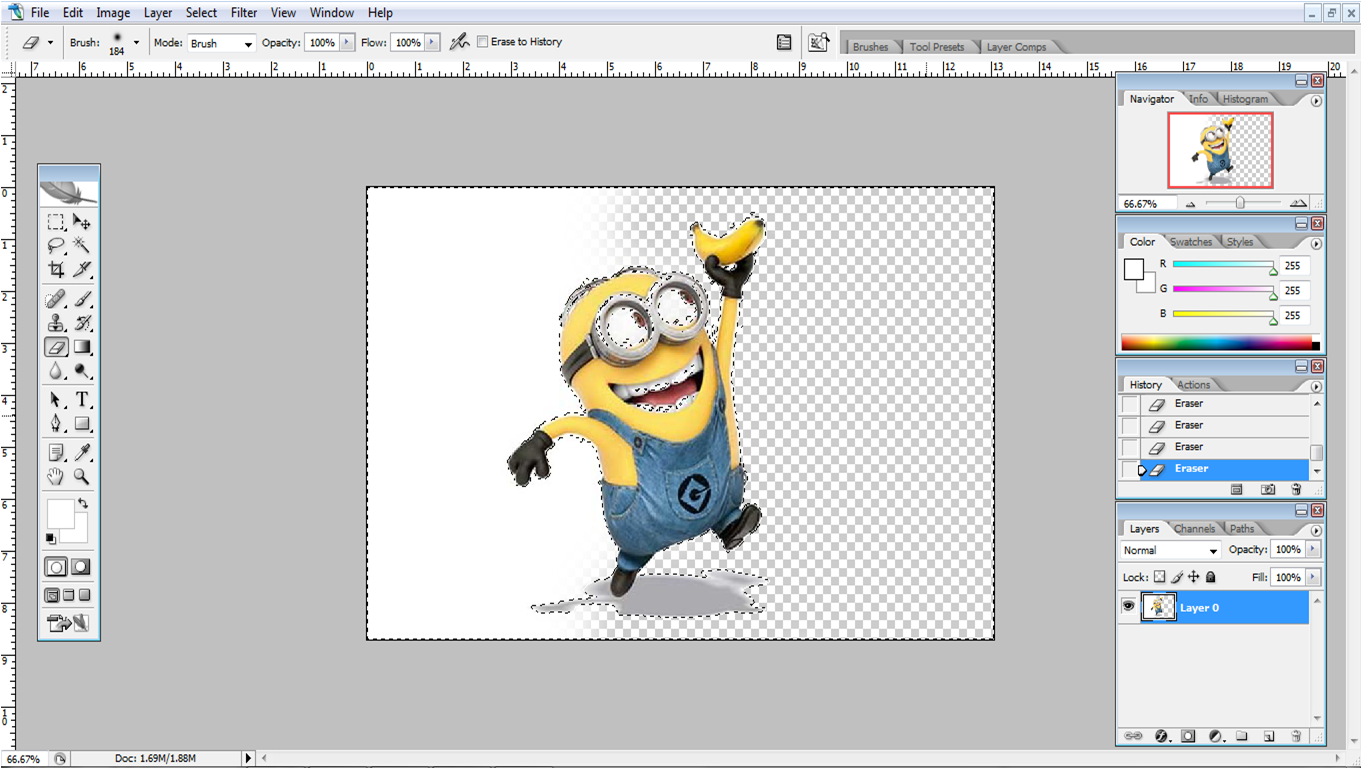The width and height of the screenshot is (1362, 769).
Task: Select the Zoom tool
Action: pos(82,477)
